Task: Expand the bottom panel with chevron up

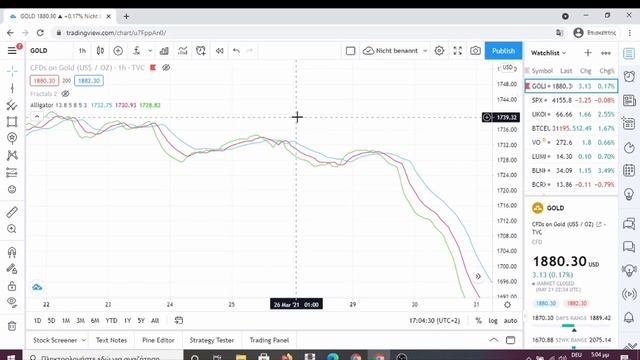Action: [493, 340]
